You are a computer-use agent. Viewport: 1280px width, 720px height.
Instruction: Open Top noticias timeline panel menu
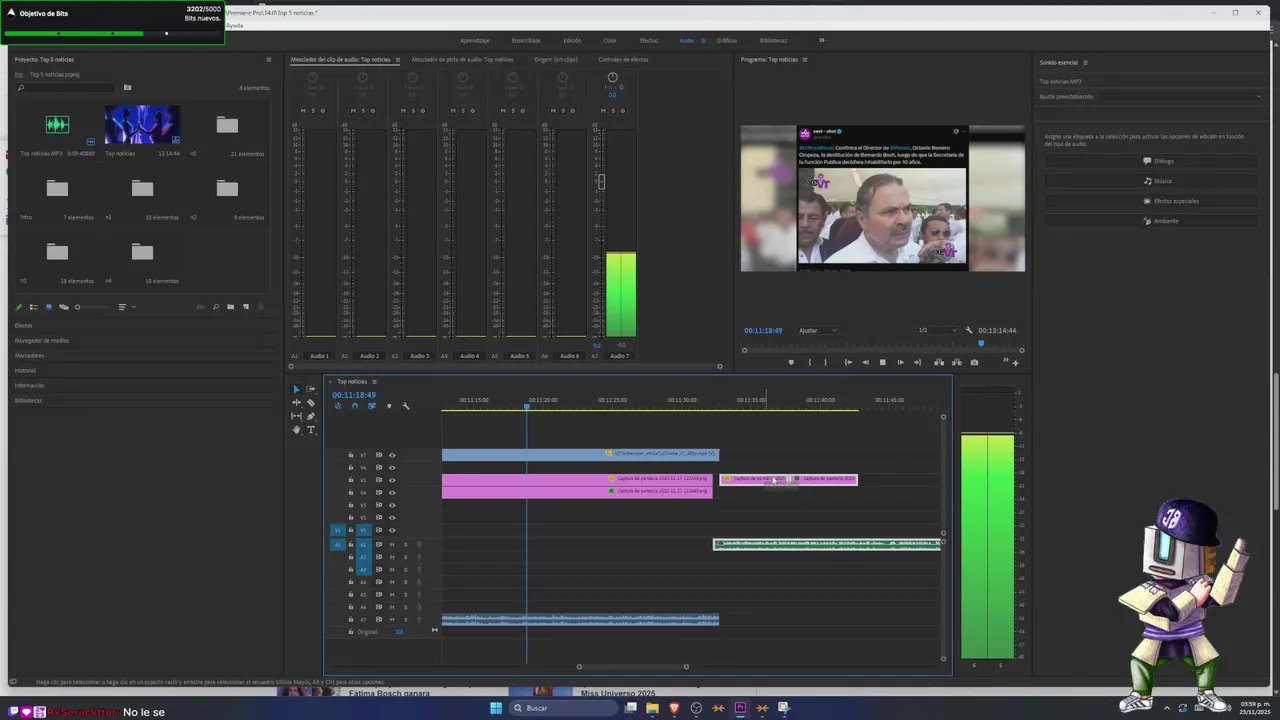tap(374, 381)
